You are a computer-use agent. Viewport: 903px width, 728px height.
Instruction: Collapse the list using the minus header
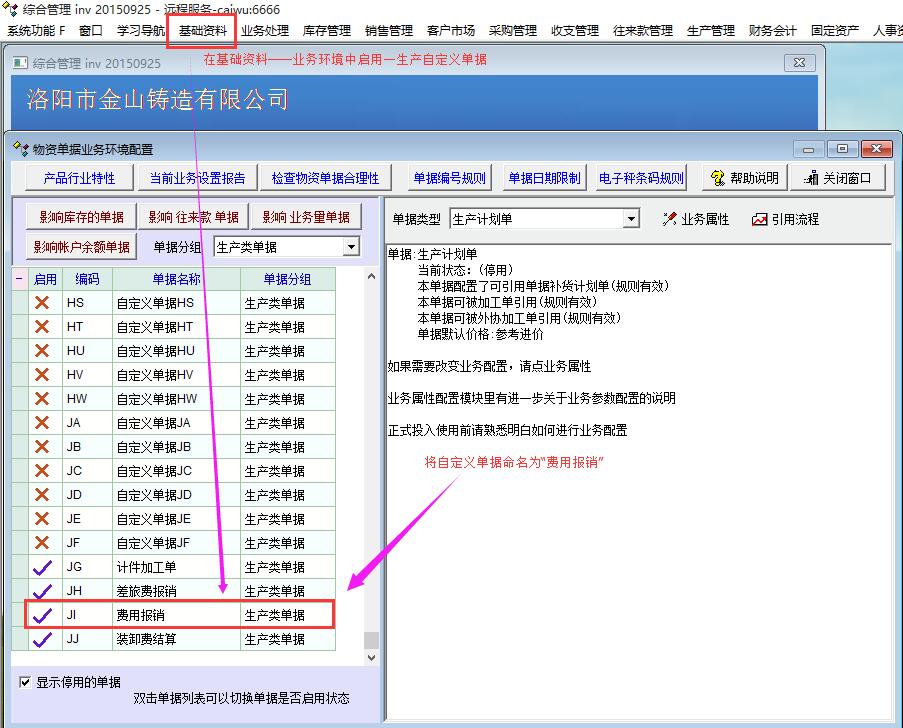tap(19, 279)
